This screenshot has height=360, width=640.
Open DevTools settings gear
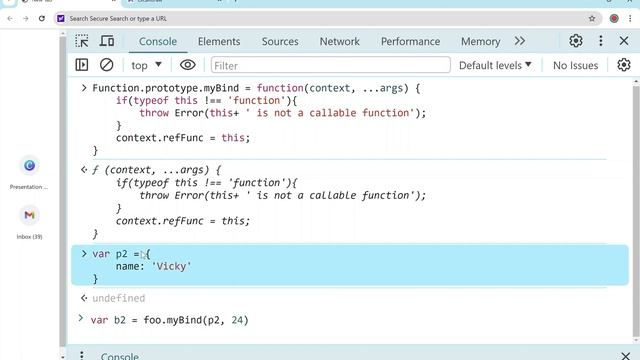[576, 41]
